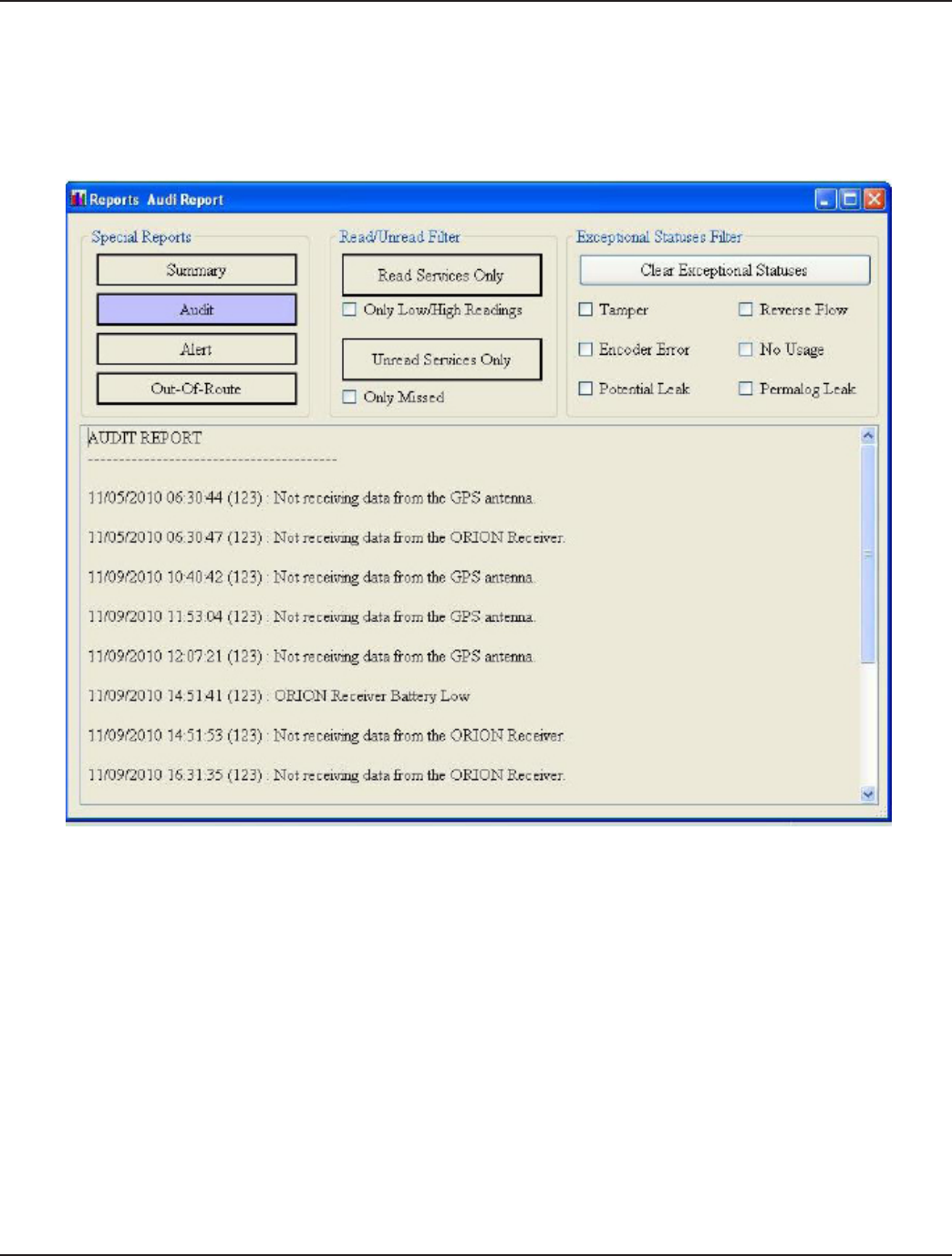Click the audit report scrollbar thumb
The height and width of the screenshot is (1256, 952).
(868, 555)
